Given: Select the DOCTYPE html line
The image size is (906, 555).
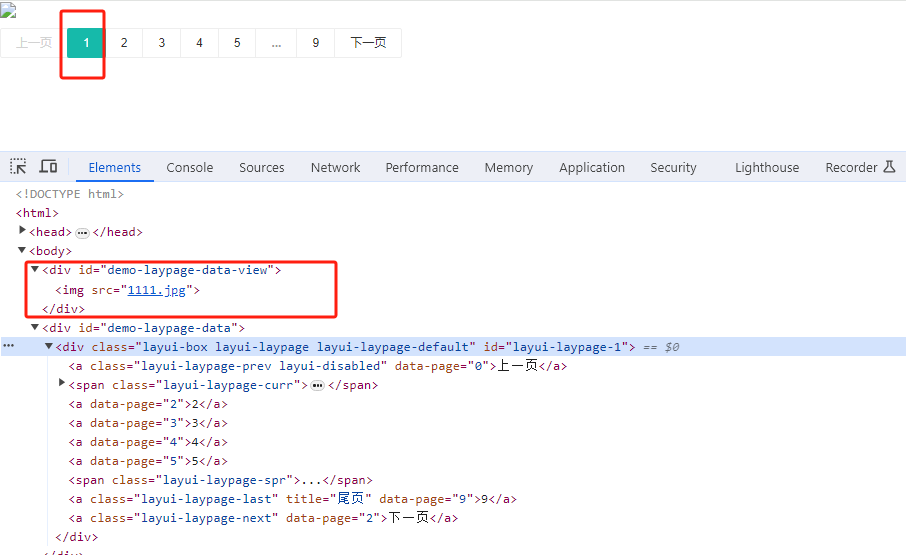Looking at the screenshot, I should [69, 194].
